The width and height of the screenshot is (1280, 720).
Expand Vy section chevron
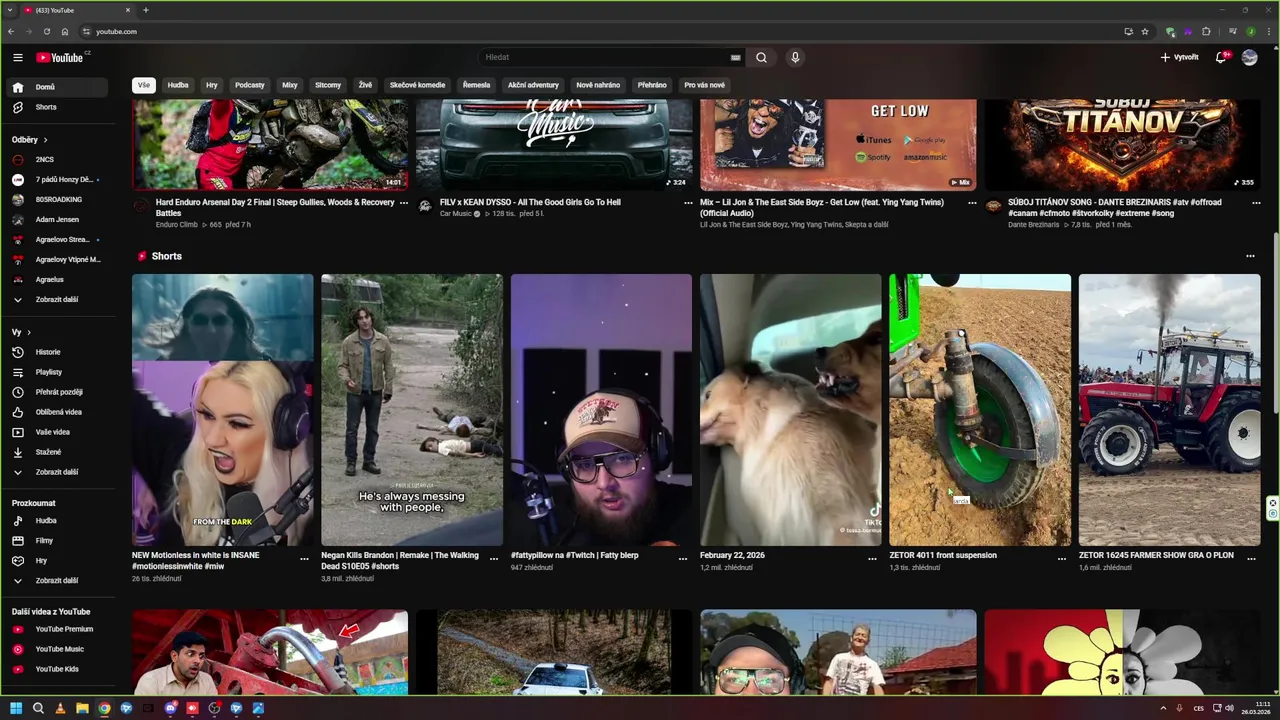29,332
